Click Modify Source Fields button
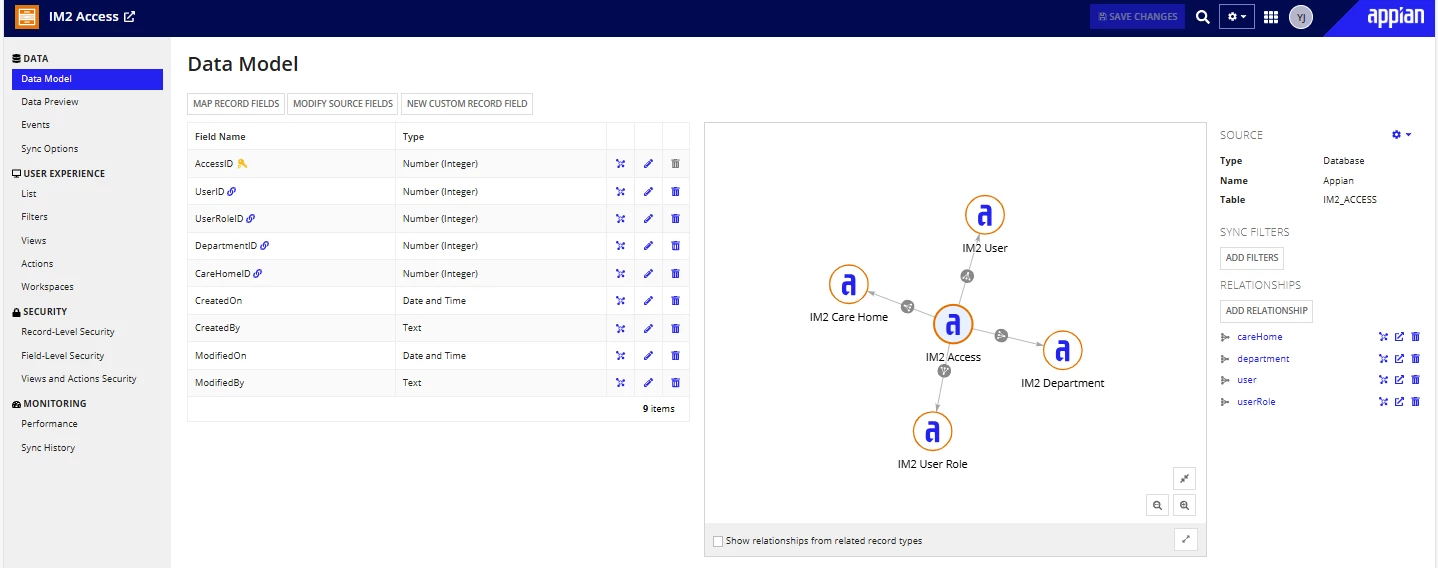The image size is (1438, 568). (343, 104)
